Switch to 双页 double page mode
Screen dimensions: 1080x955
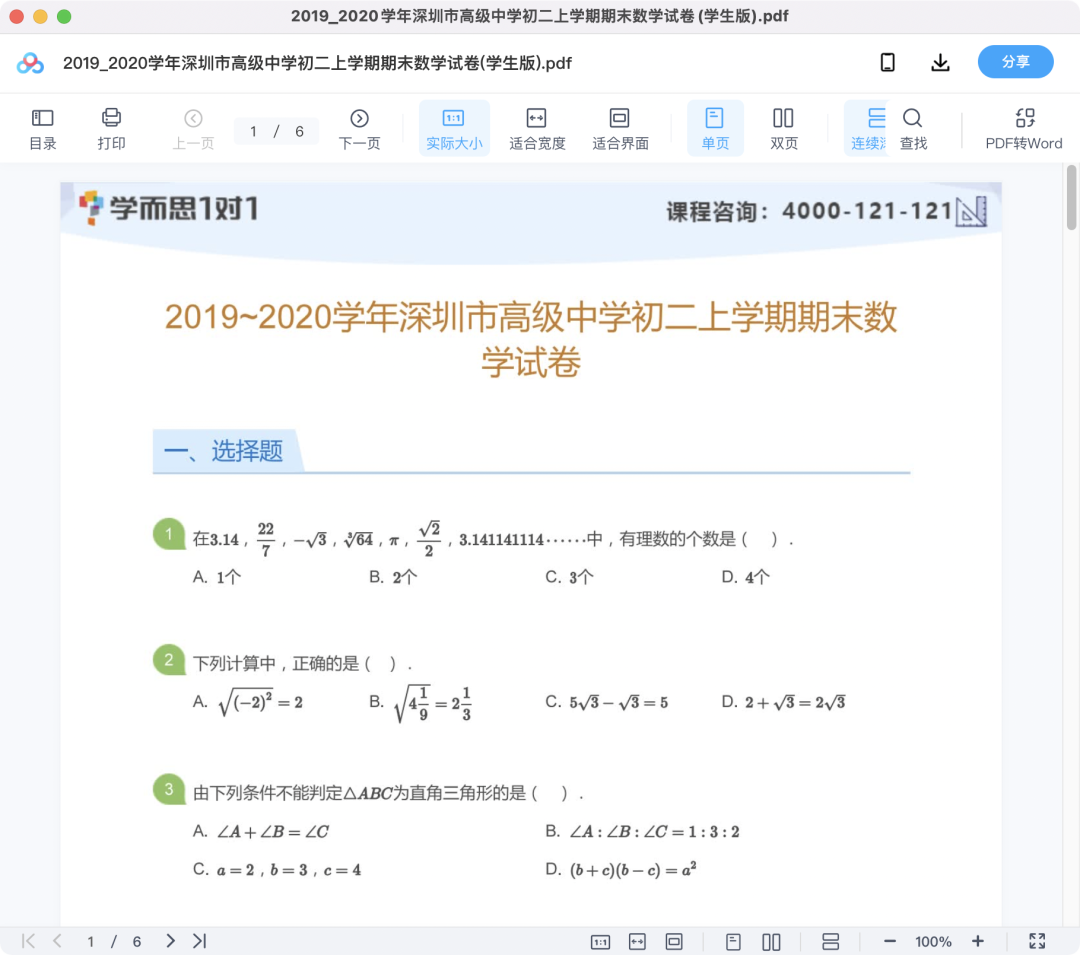783,129
